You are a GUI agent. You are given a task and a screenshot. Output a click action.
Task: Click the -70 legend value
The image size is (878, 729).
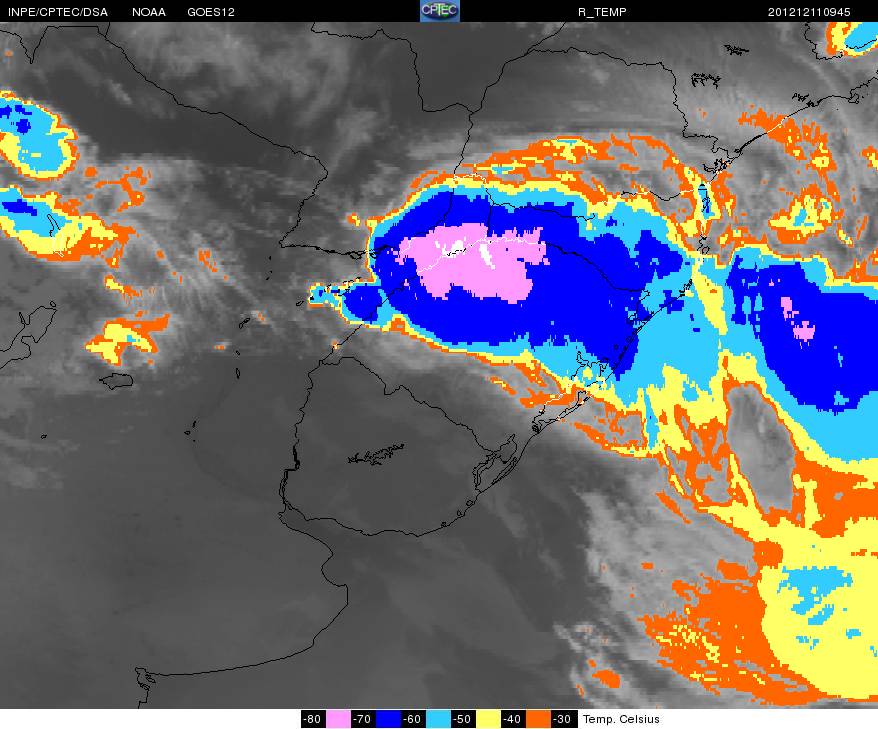[363, 719]
